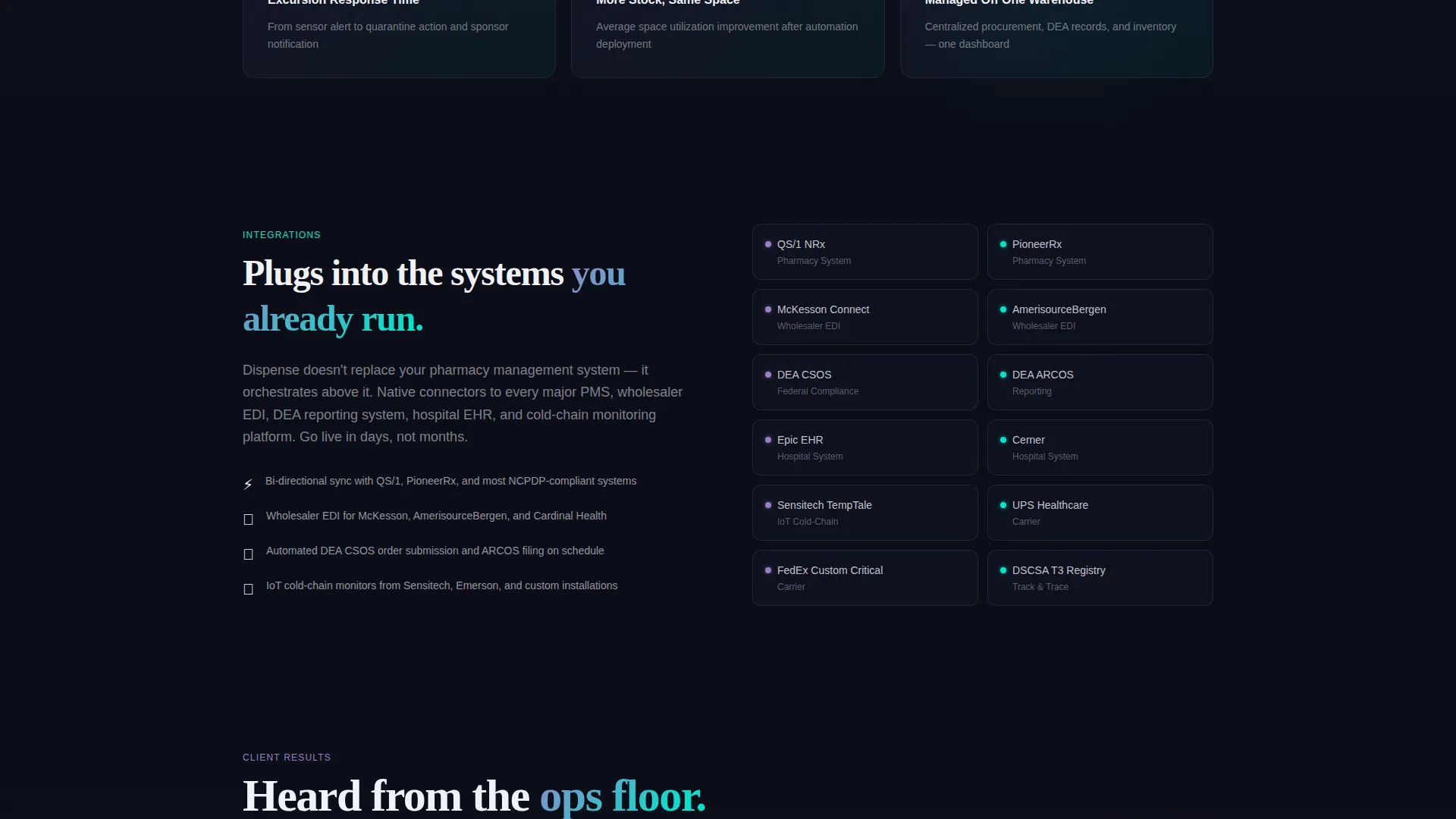Click 'Track & Trace' label under DSCSA T3 Registry

1040,587
